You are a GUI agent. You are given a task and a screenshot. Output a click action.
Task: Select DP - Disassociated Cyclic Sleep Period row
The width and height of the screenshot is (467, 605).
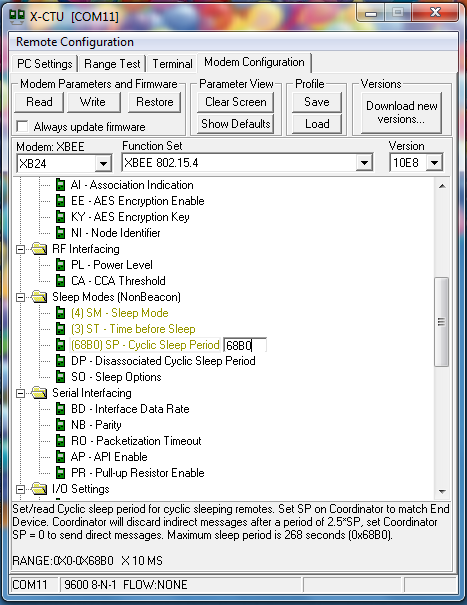tap(163, 361)
